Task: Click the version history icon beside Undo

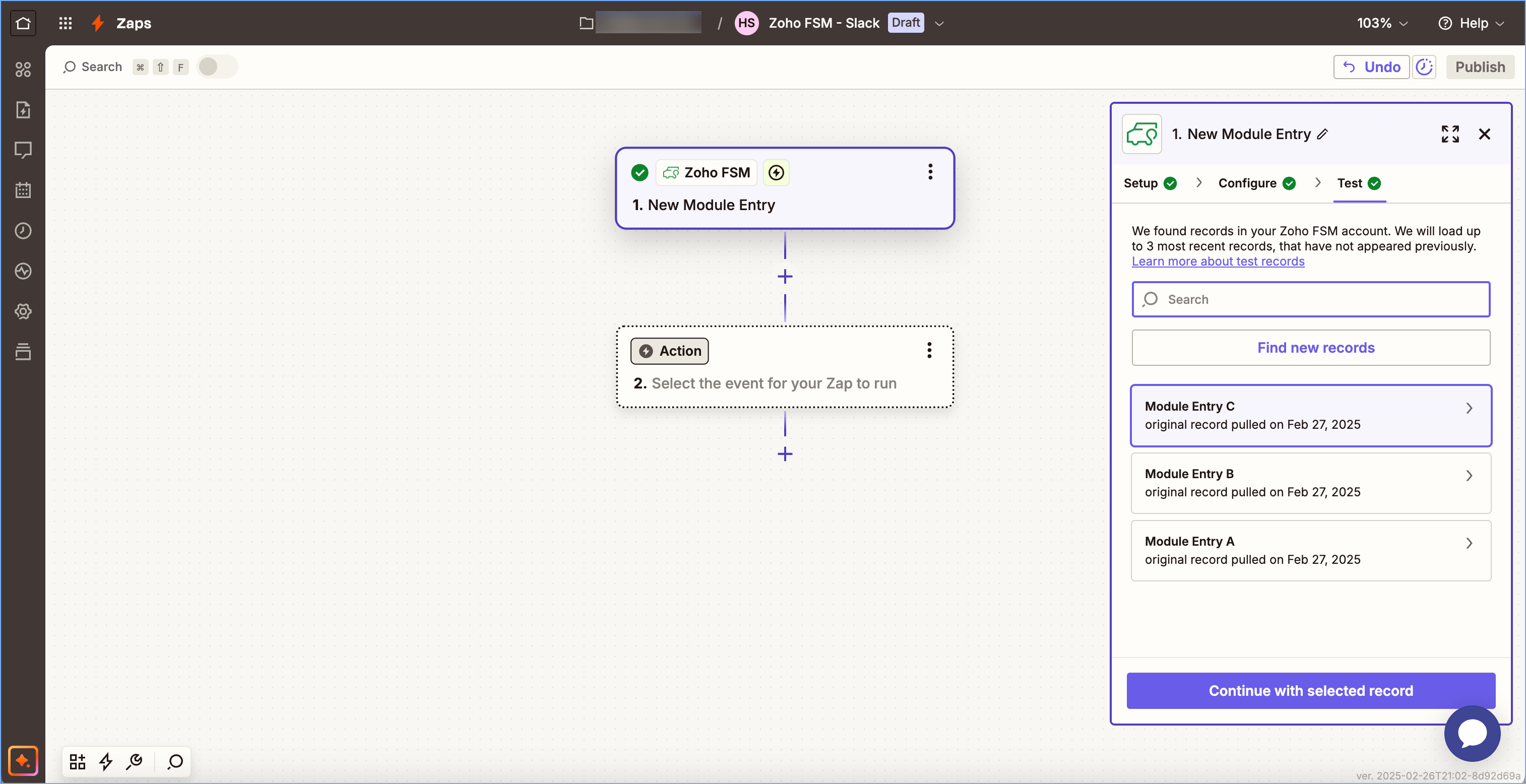Action: point(1424,67)
